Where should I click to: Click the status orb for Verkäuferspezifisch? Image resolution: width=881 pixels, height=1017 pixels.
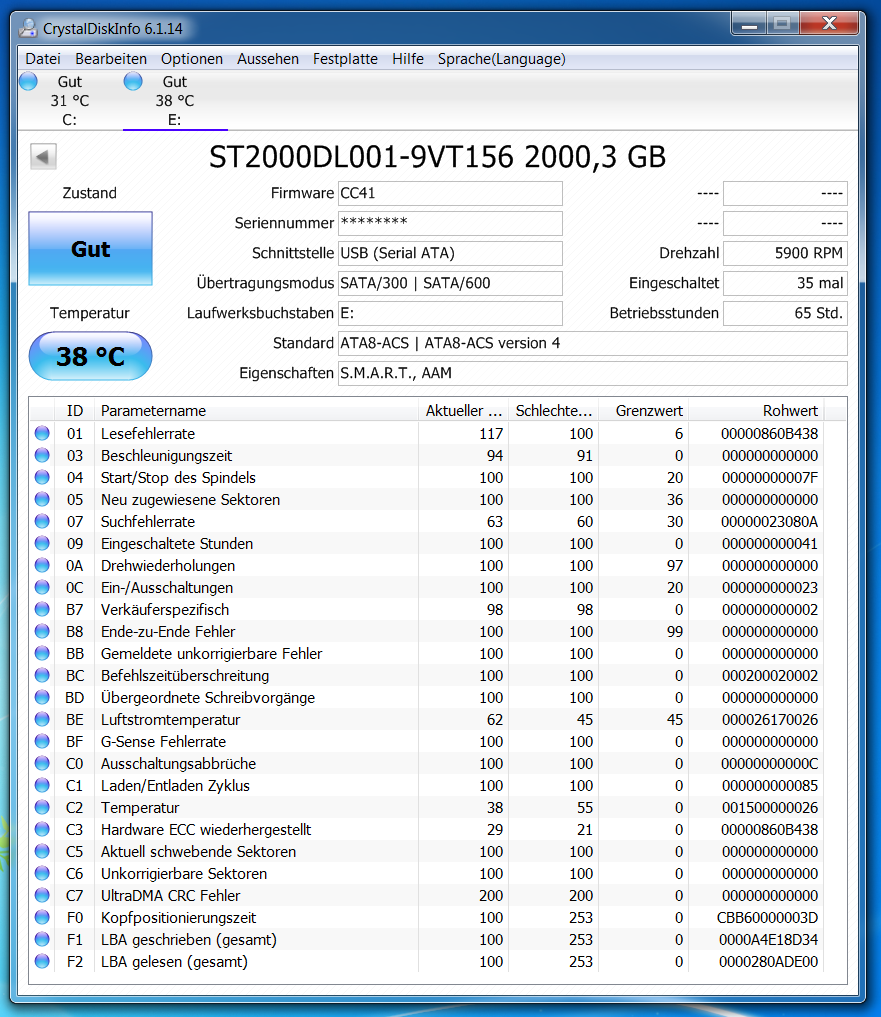(42, 610)
